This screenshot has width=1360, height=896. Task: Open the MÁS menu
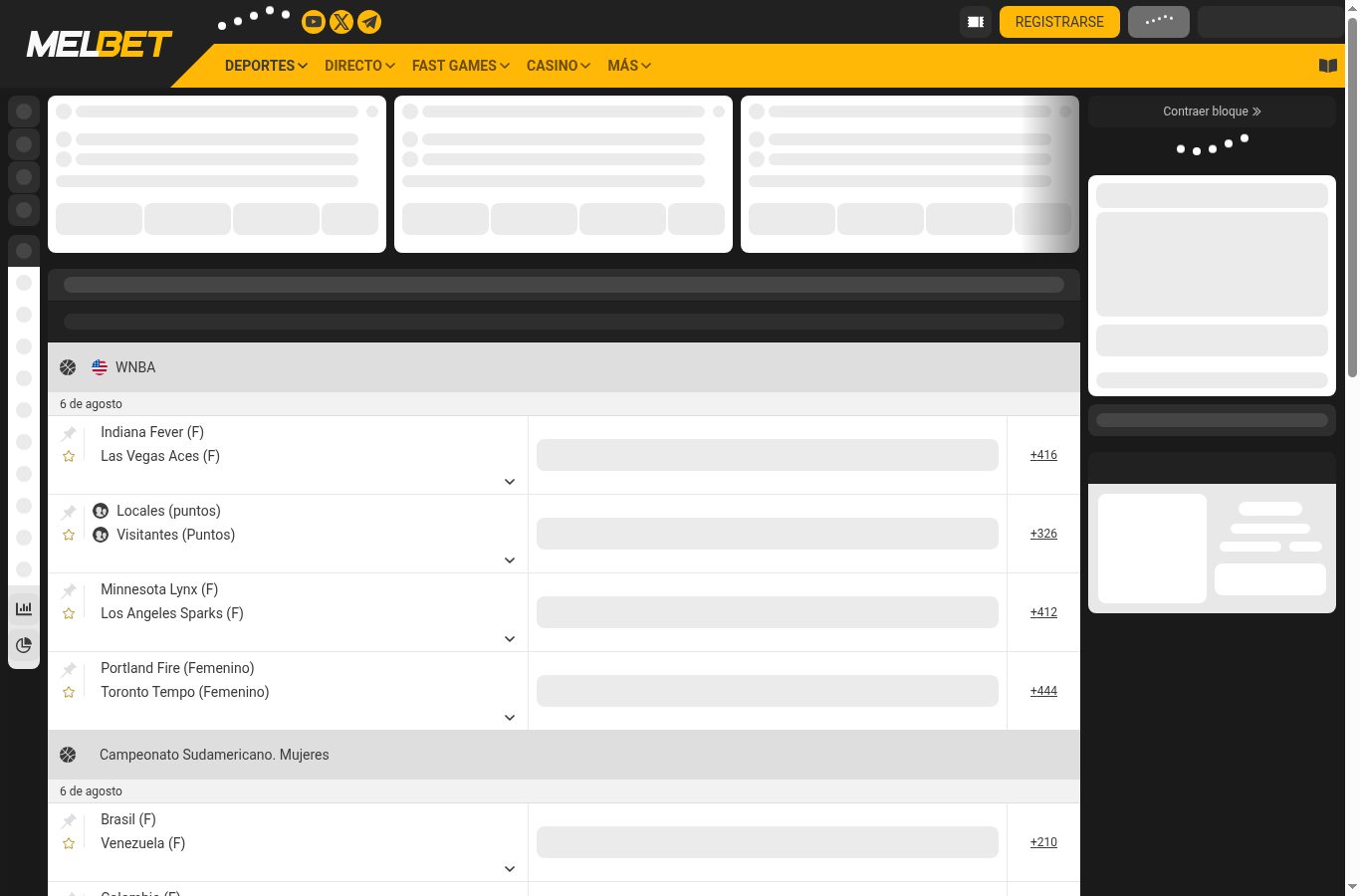(629, 66)
